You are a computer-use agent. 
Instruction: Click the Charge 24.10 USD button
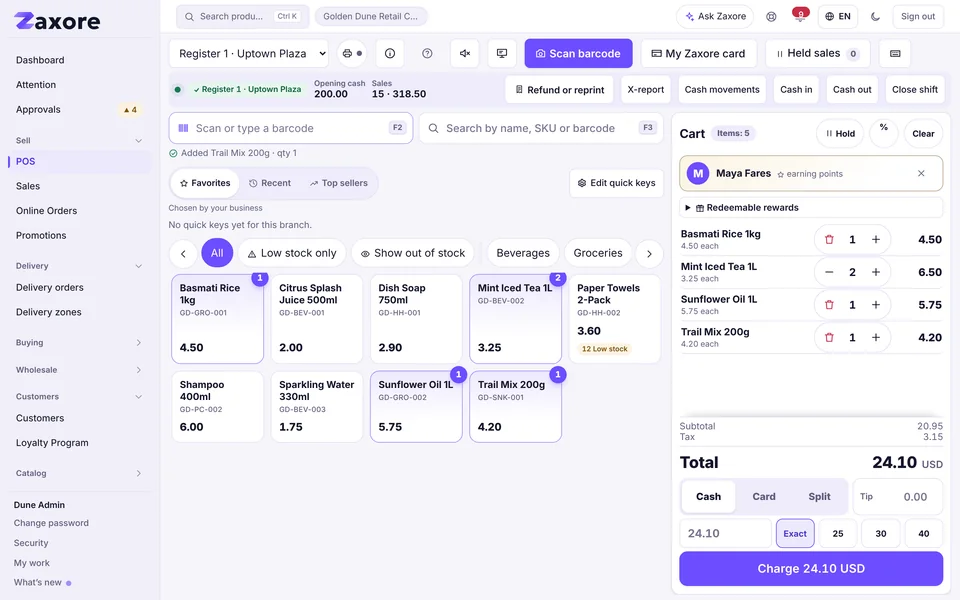(811, 568)
